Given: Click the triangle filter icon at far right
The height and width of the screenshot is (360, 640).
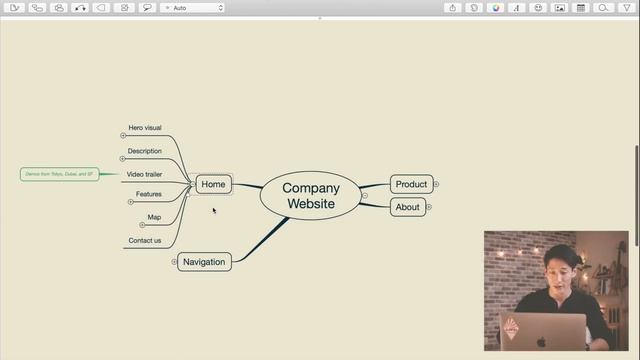Looking at the screenshot, I should click(627, 8).
